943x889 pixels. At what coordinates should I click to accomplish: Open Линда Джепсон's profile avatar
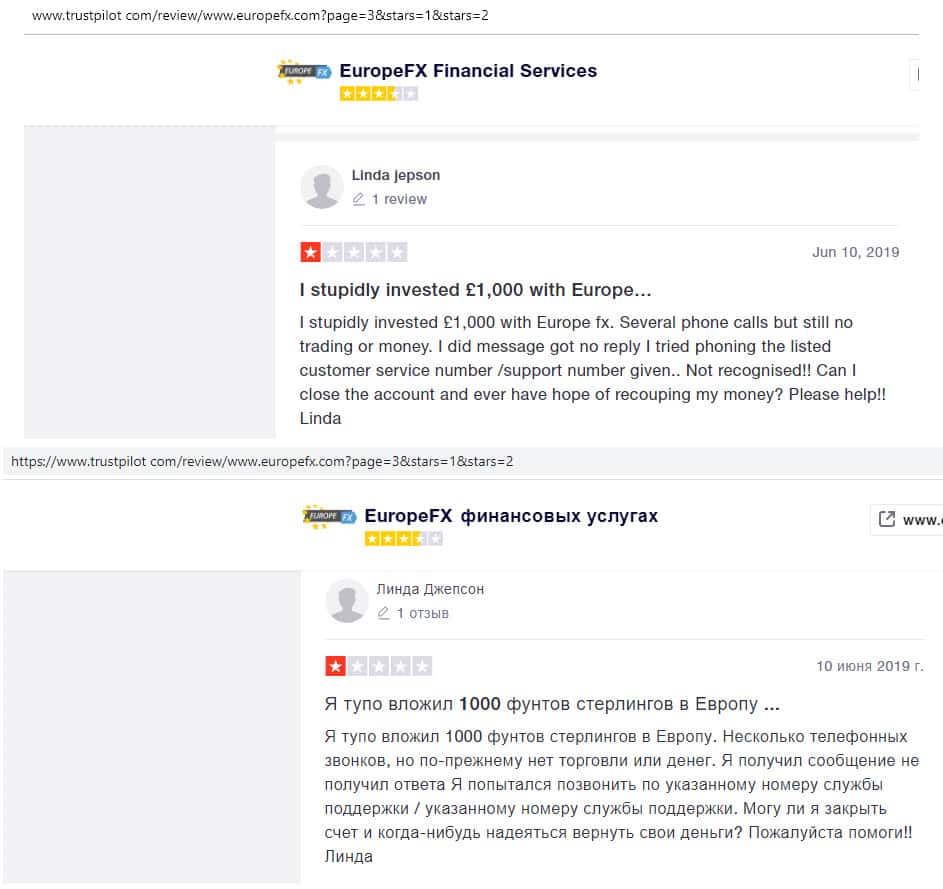click(x=347, y=601)
